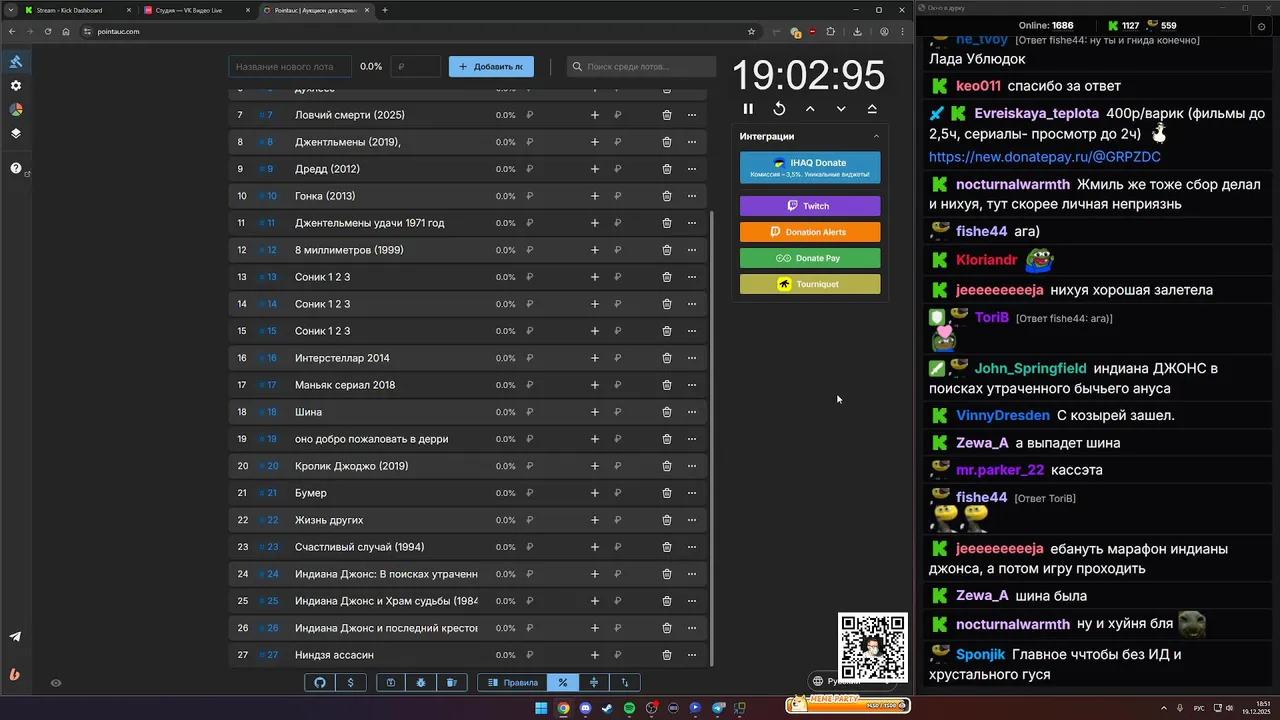Screen dimensions: 1280x720
Task: Open more options for Гонка (2013)
Action: coord(692,196)
